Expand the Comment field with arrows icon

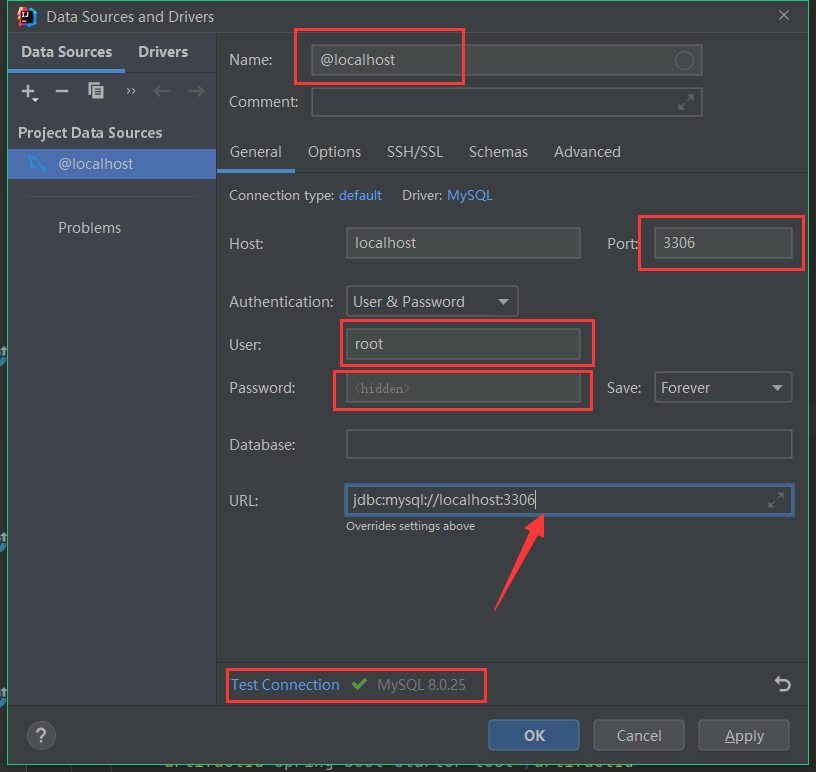686,102
